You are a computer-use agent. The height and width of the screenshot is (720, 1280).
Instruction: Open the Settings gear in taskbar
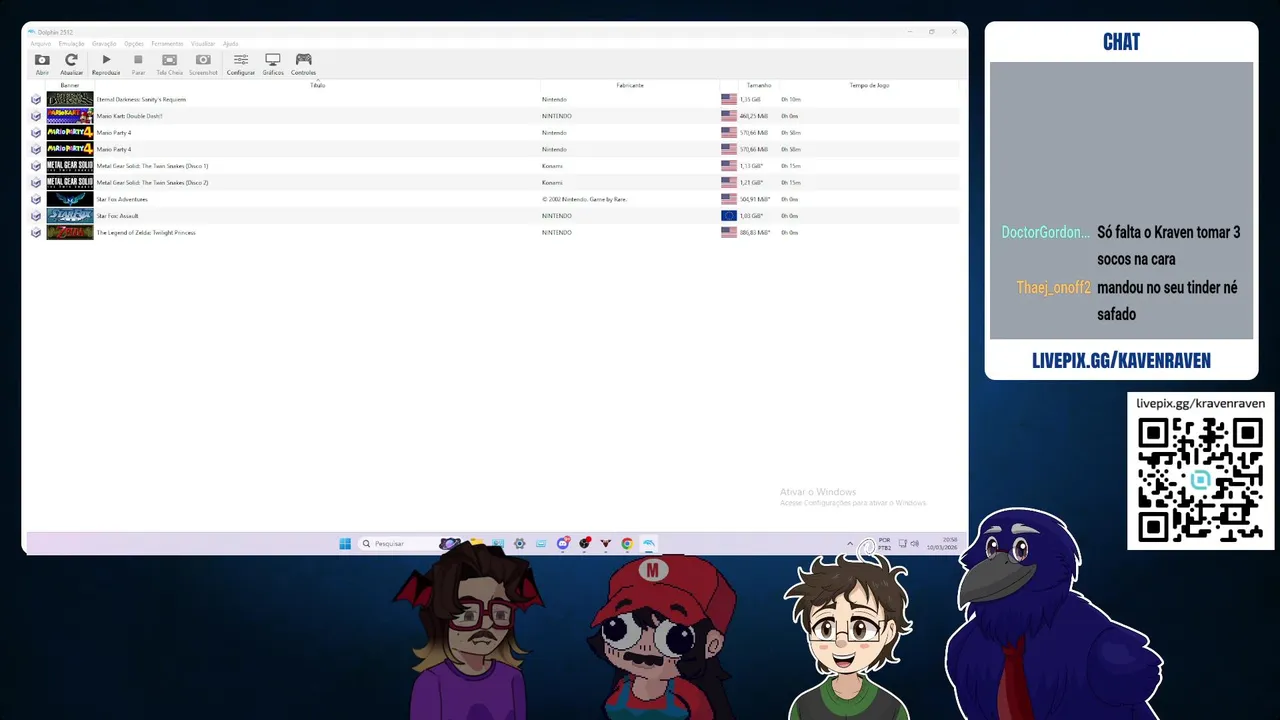click(519, 544)
